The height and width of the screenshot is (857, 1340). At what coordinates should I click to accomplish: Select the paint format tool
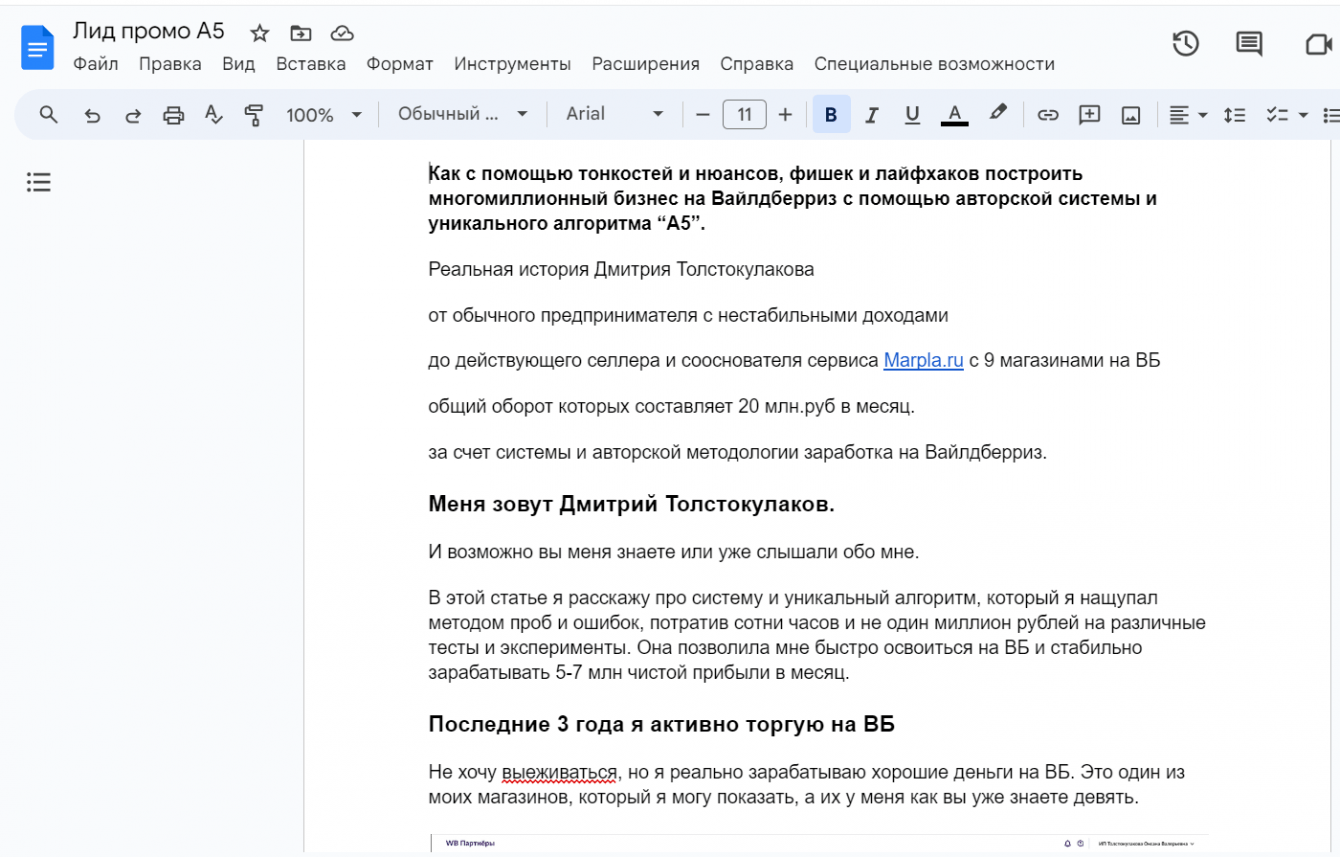(254, 115)
